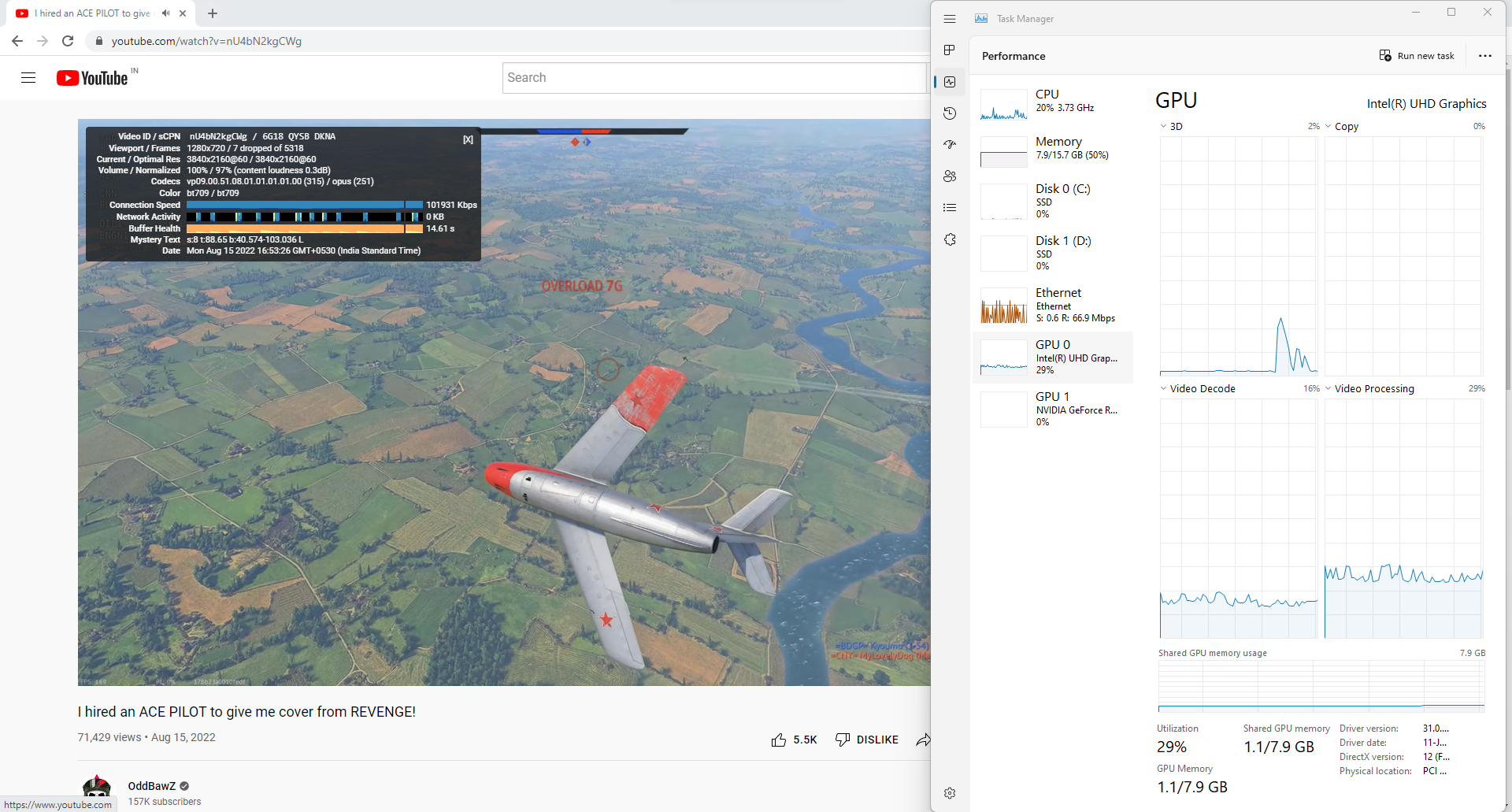Select GPU 1 NVIDIA GeForce item

(1053, 409)
